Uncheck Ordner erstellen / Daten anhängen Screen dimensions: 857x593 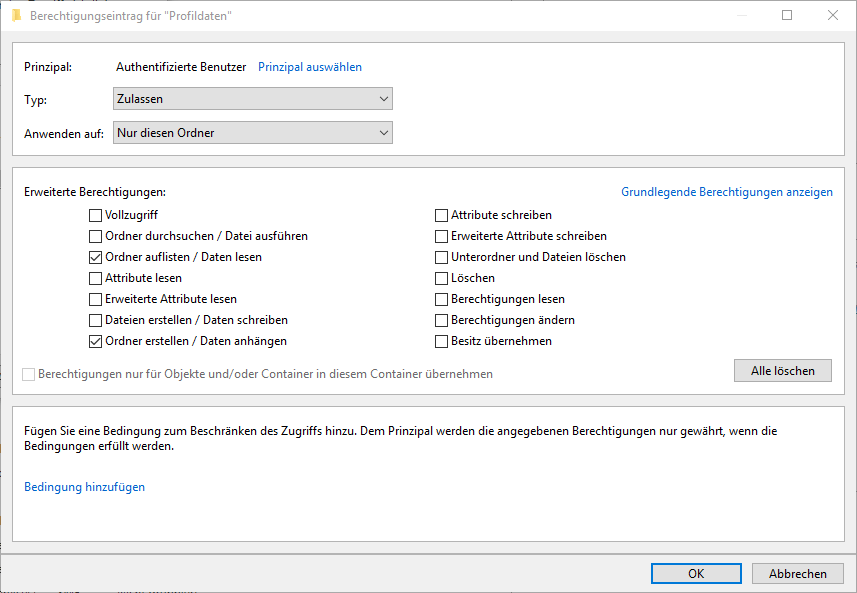[96, 341]
